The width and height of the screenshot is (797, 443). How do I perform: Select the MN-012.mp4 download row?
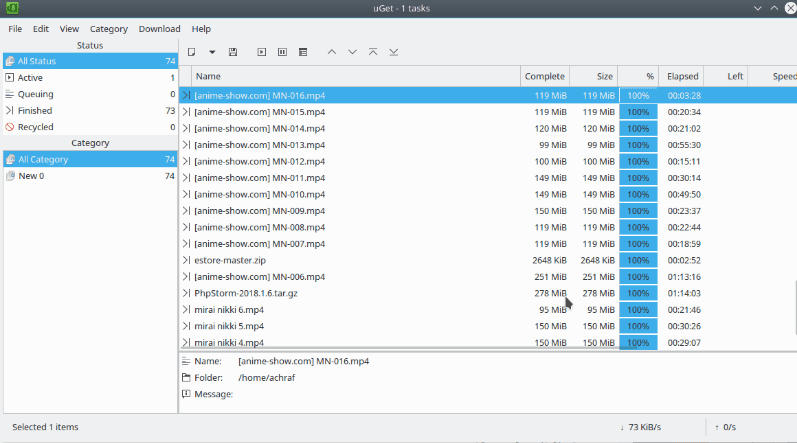[488, 162]
